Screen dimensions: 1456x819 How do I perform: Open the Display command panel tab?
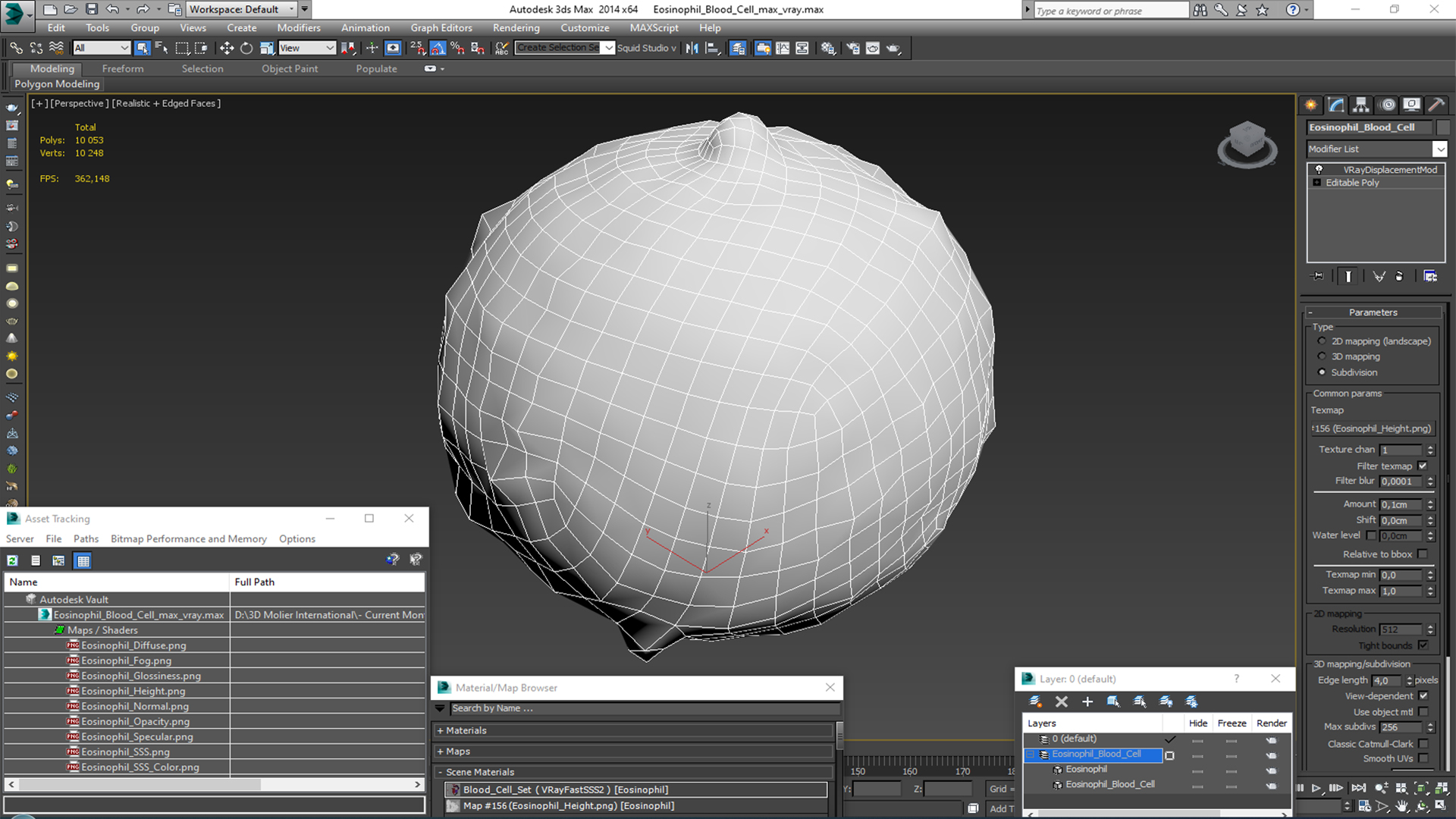pyautogui.click(x=1411, y=105)
